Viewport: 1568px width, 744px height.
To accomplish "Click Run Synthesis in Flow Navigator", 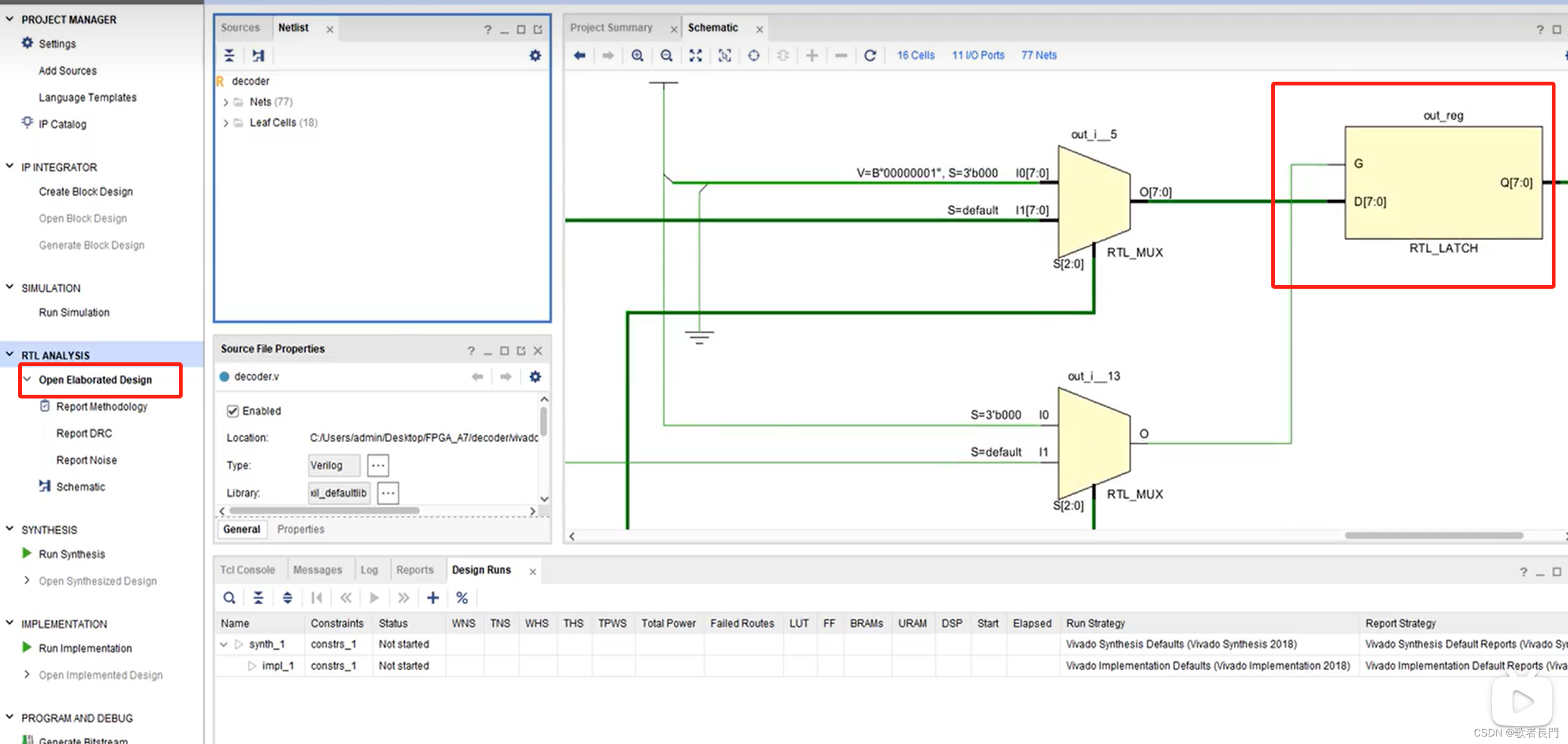I will (x=72, y=554).
